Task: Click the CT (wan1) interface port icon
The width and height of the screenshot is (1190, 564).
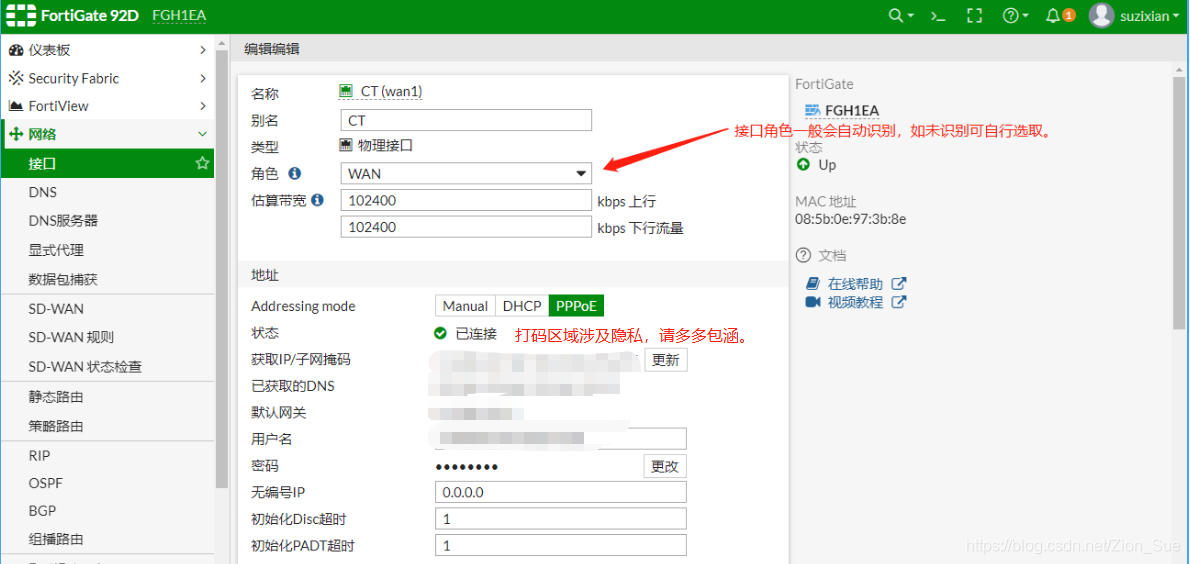Action: (x=346, y=91)
